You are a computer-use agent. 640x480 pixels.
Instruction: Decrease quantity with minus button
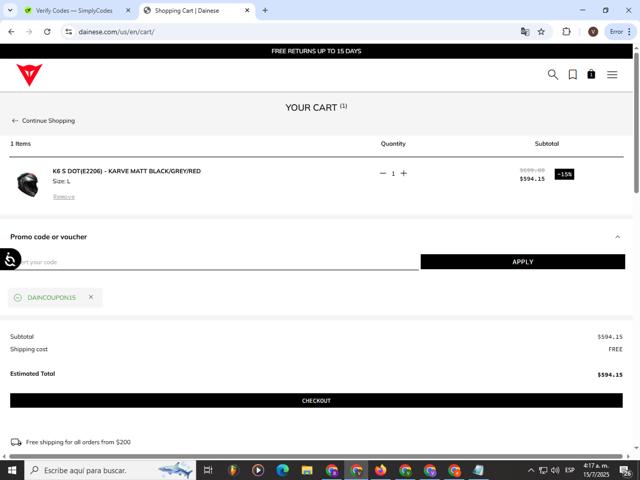click(382, 173)
